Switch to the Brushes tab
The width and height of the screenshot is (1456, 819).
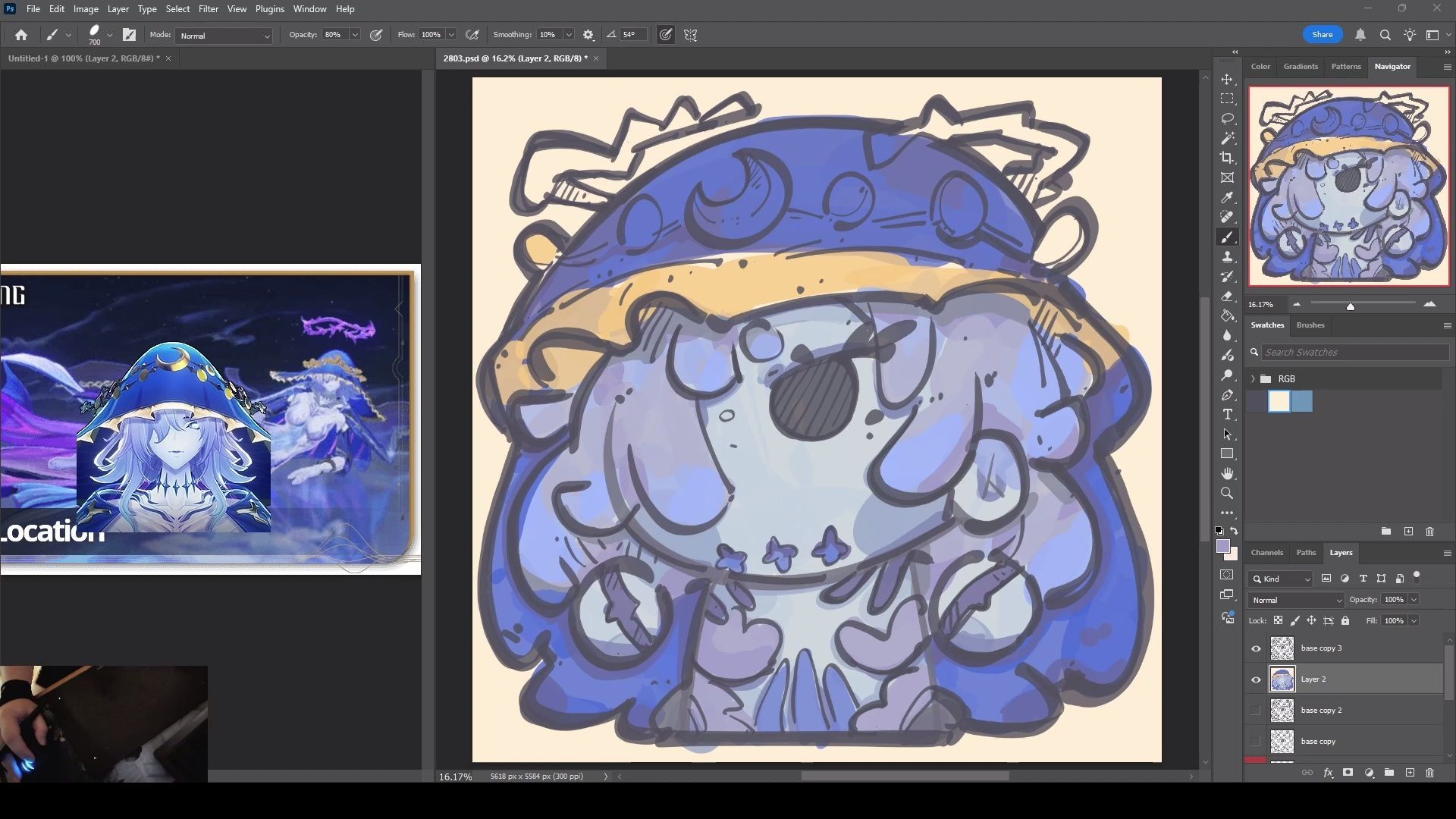[x=1310, y=325]
